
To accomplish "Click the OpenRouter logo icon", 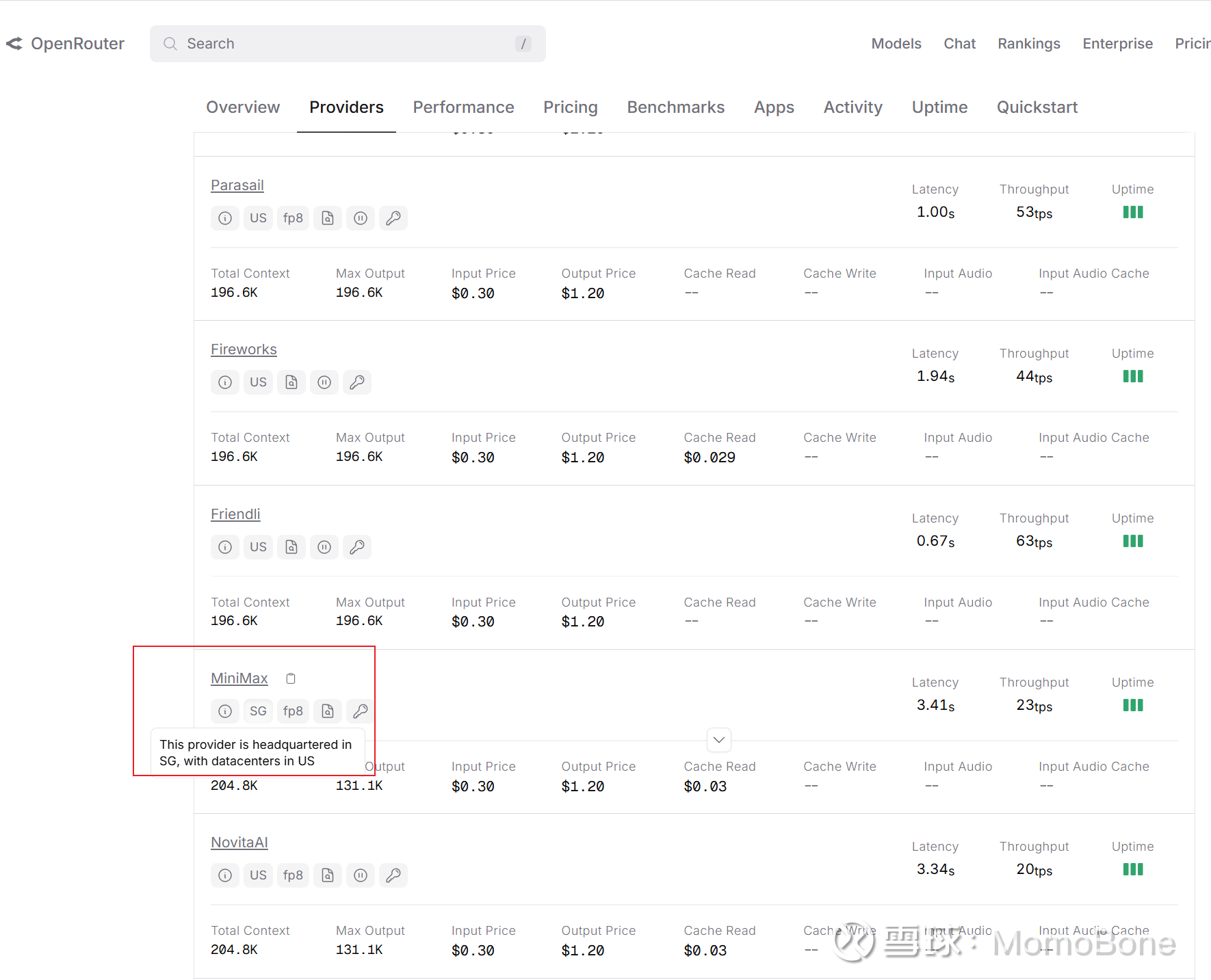I will coord(14,44).
